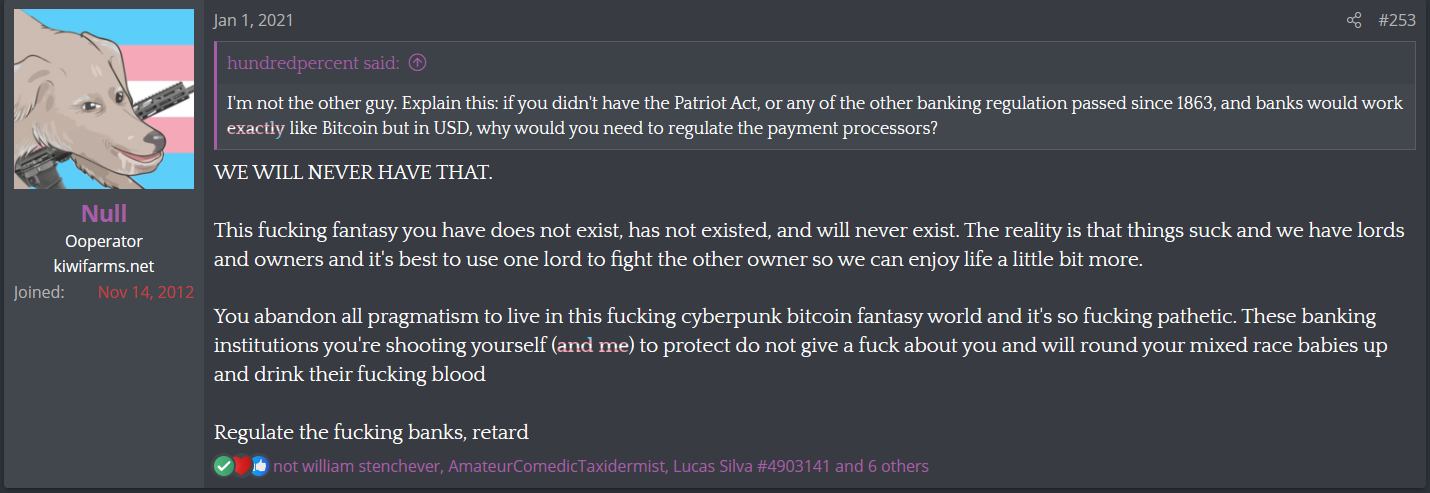Click the Jan 1, 2021 post date
Viewport: 1430px width, 493px height.
(254, 21)
